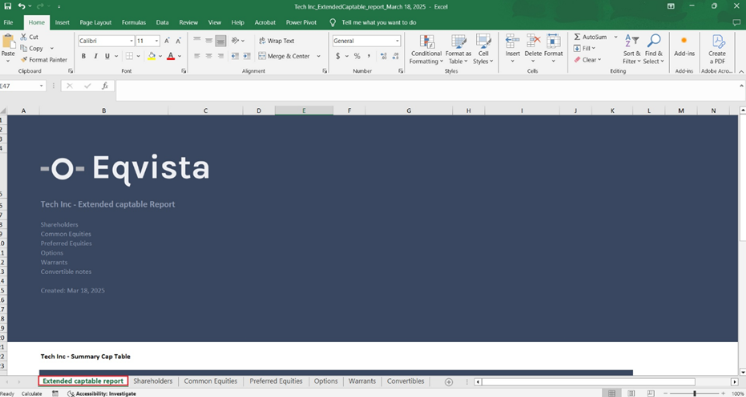Apply accounting dollar number format
The height and width of the screenshot is (397, 746).
(x=338, y=56)
